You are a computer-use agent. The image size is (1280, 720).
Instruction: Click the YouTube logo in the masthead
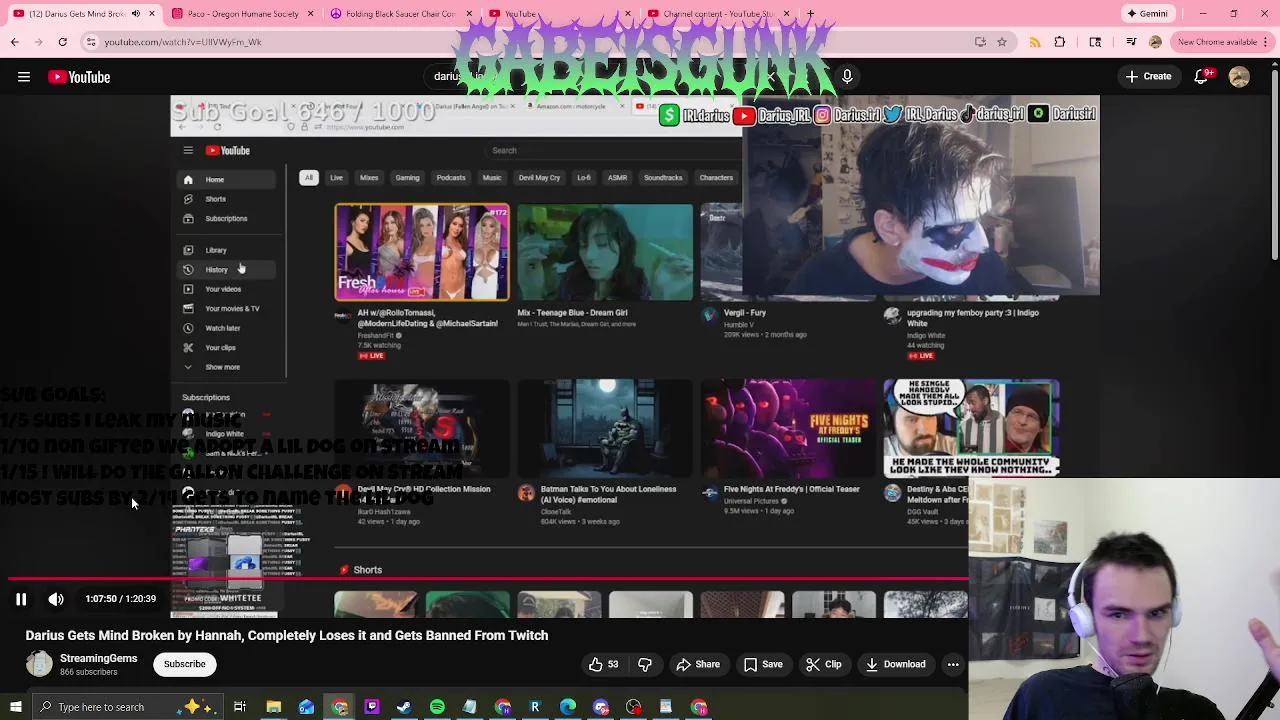[79, 77]
